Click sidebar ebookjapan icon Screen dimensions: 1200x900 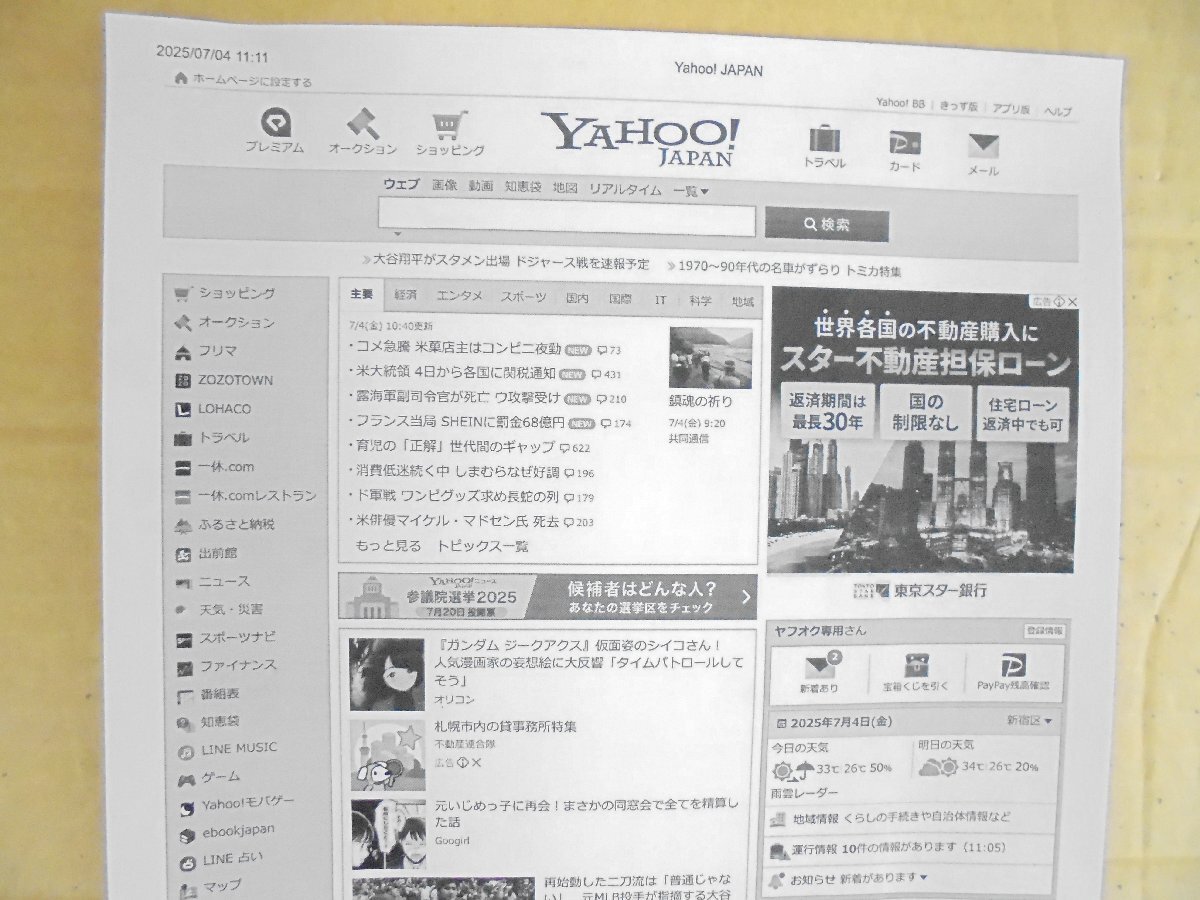[187, 834]
